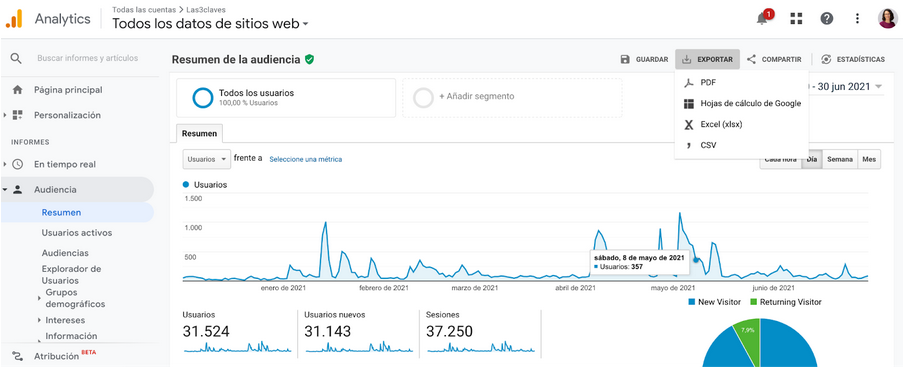Viewport: 903px width, 367px height.
Task: Expand Información submenu
Action: tap(39, 340)
